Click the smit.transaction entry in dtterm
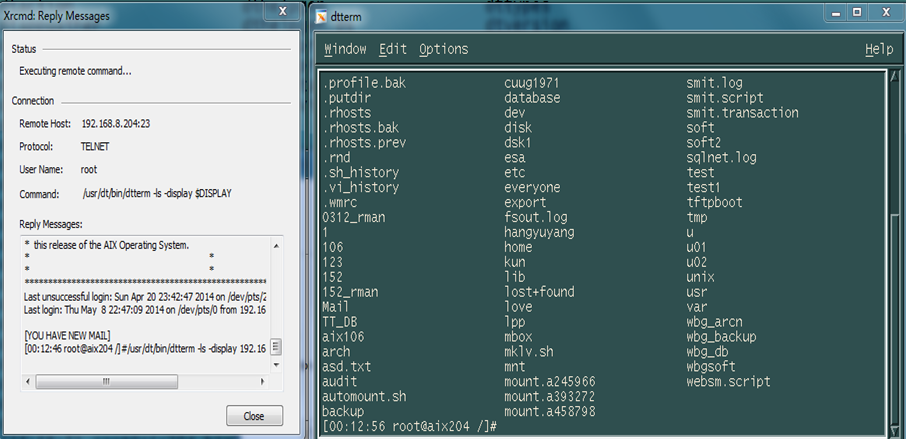Image resolution: width=906 pixels, height=439 pixels. [x=742, y=113]
